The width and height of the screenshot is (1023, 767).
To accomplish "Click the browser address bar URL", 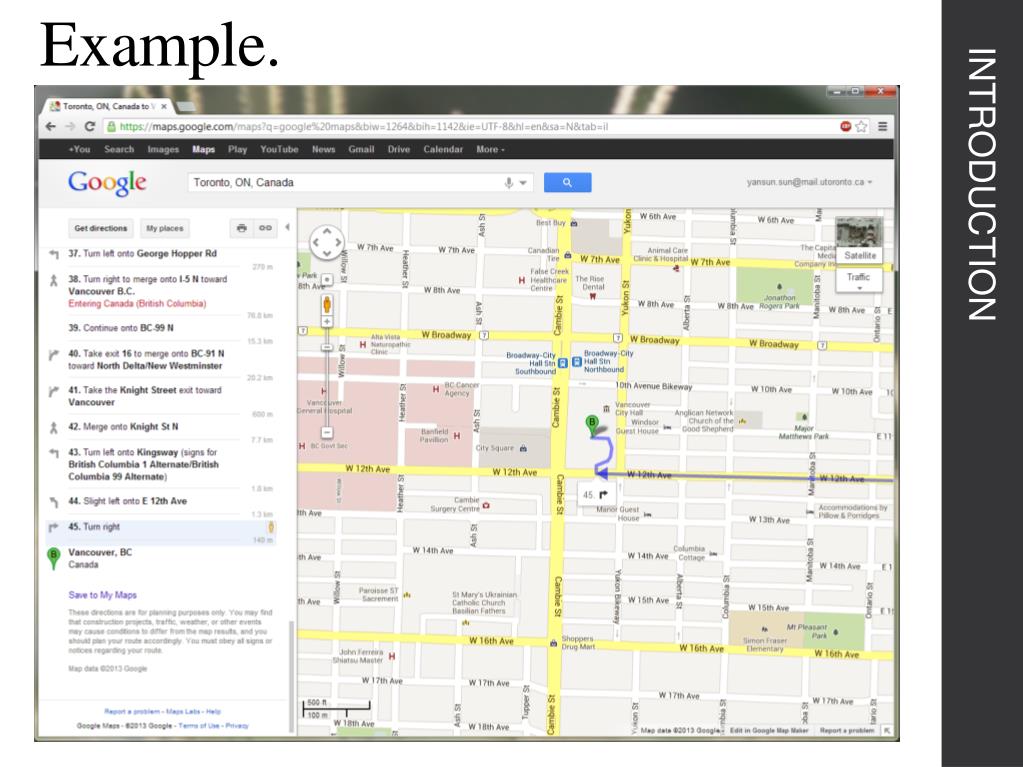I will click(364, 127).
